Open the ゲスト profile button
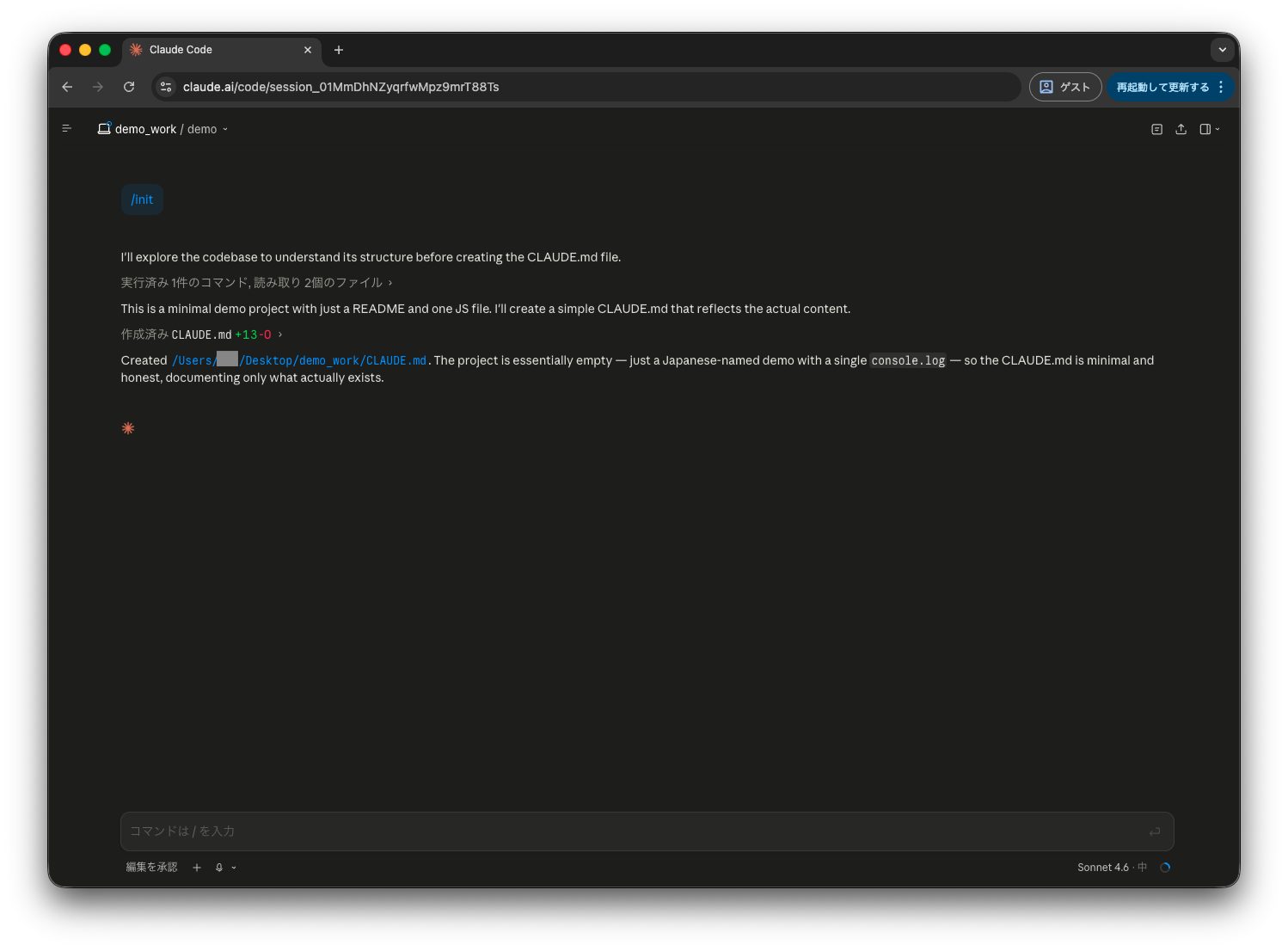Screen dimensions: 1288x951 click(1065, 87)
